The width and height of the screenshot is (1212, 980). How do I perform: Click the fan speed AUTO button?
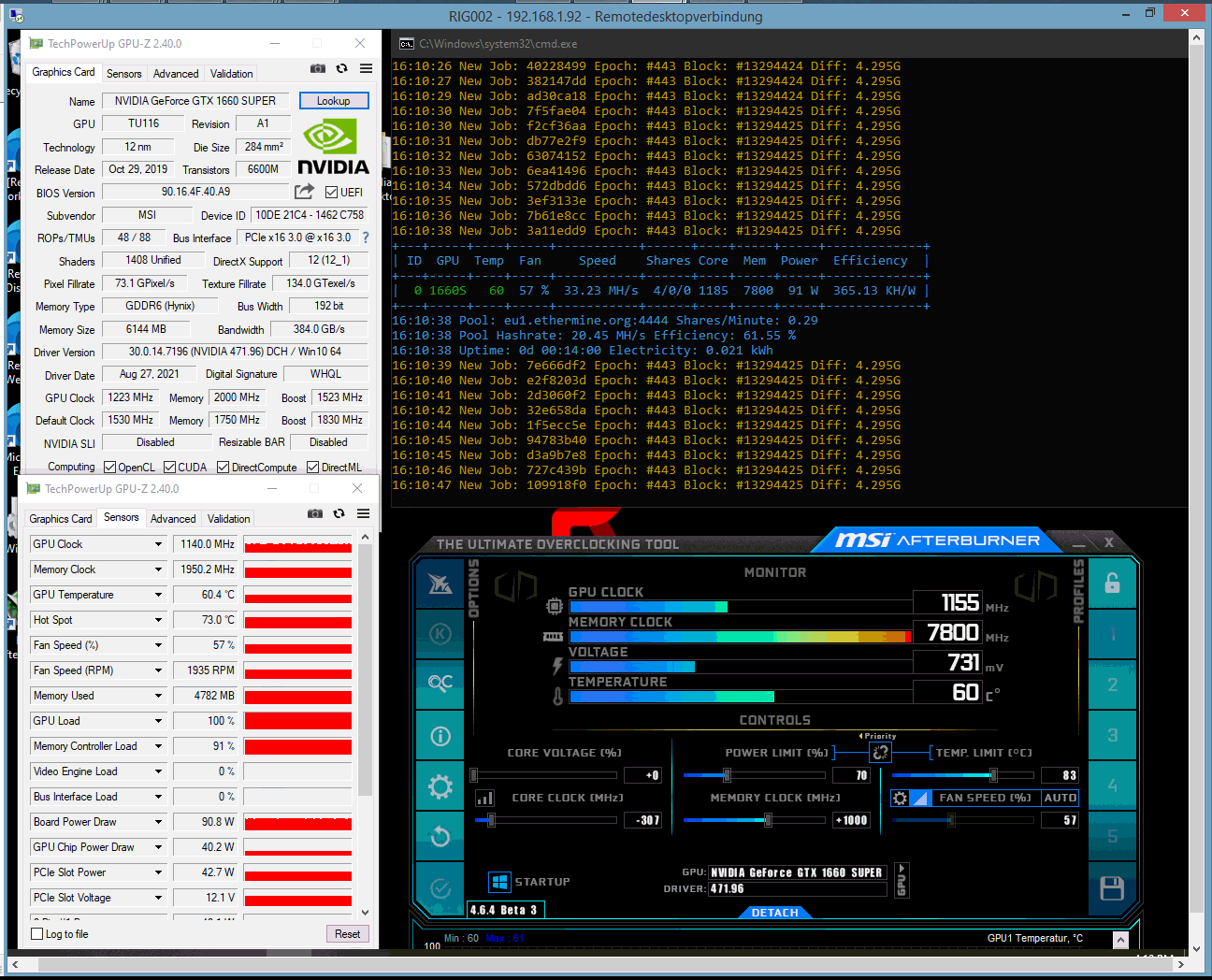point(1060,798)
